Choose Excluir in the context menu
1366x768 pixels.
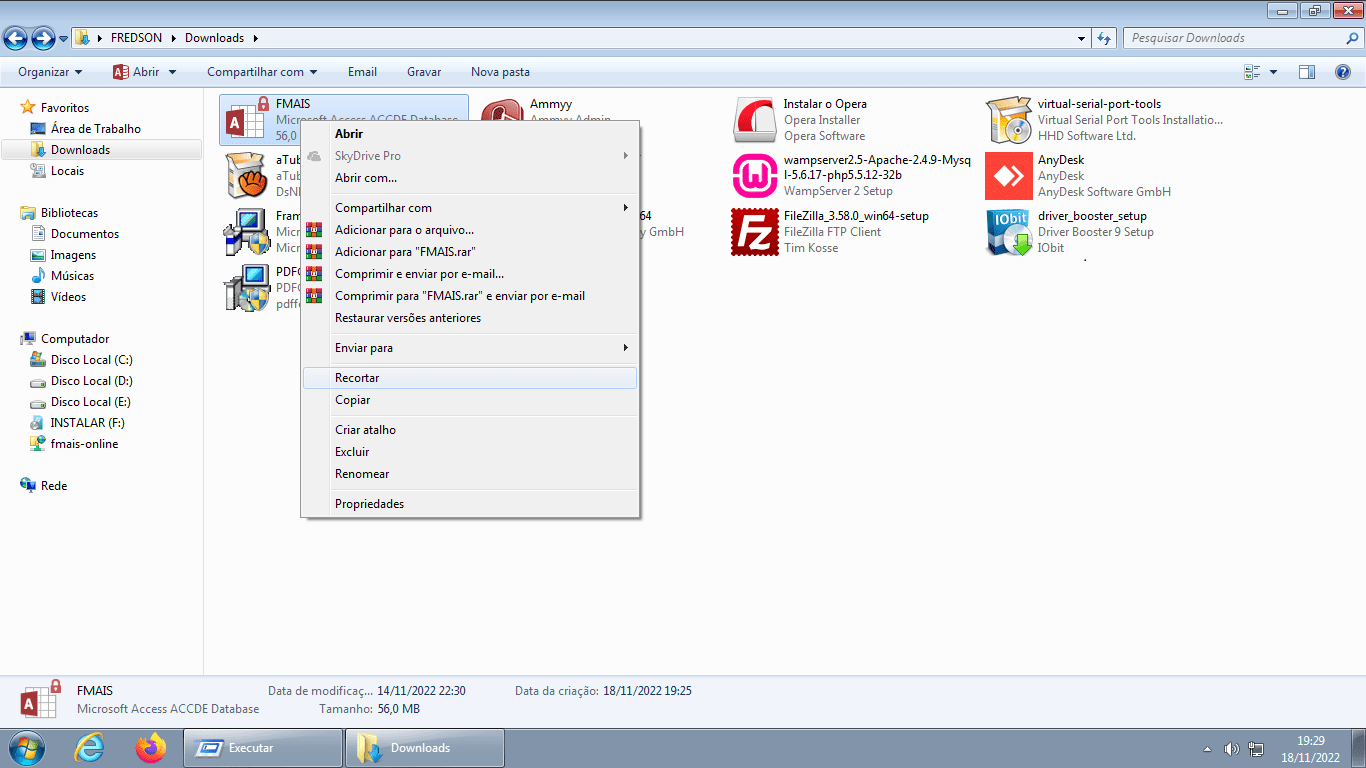click(470, 452)
